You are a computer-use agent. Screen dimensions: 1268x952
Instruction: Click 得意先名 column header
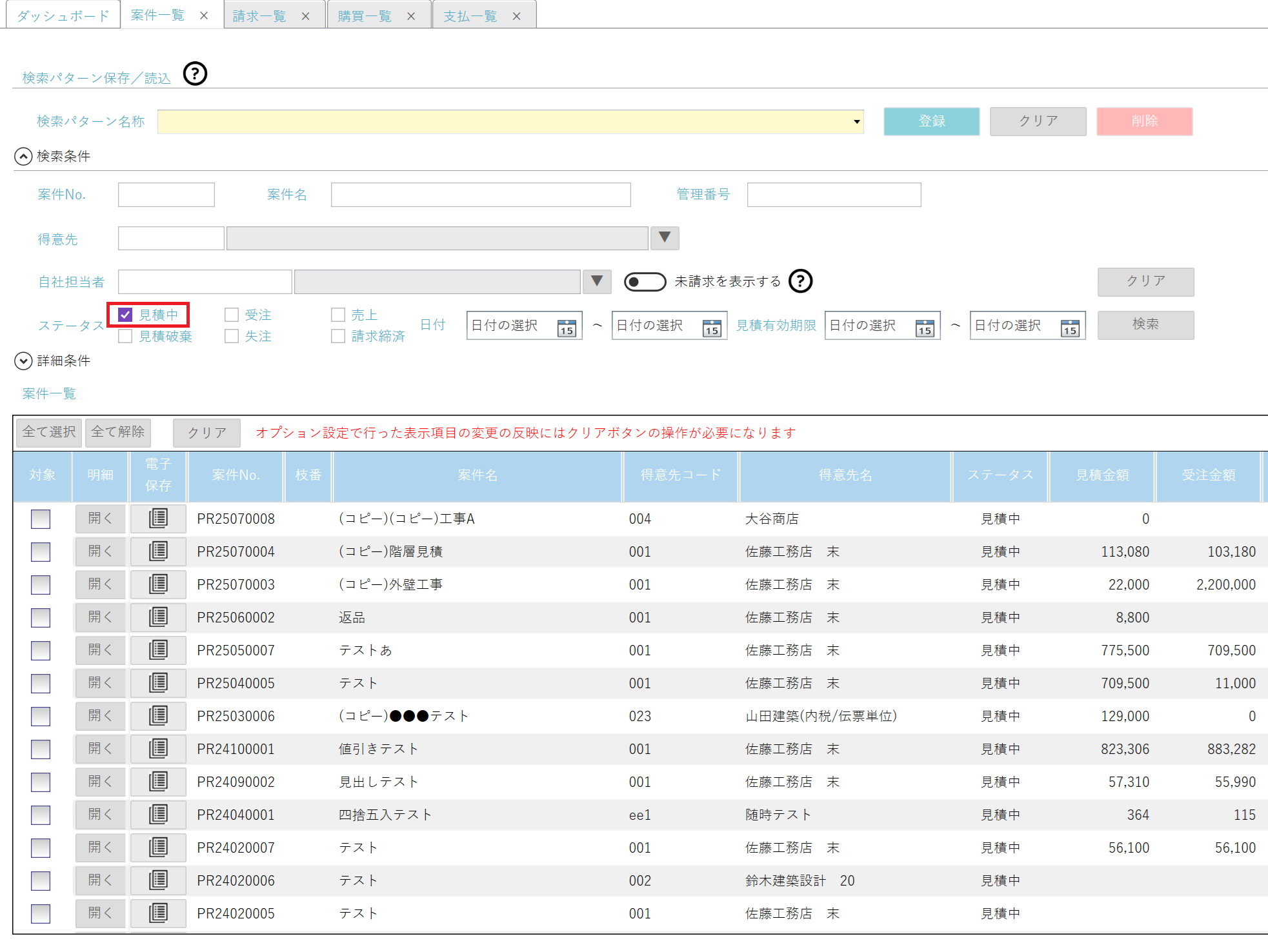tap(845, 476)
